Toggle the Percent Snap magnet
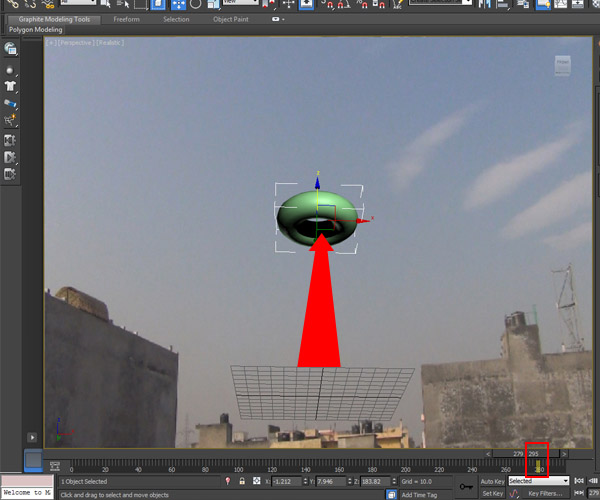The width and height of the screenshot is (600, 500). point(362,4)
